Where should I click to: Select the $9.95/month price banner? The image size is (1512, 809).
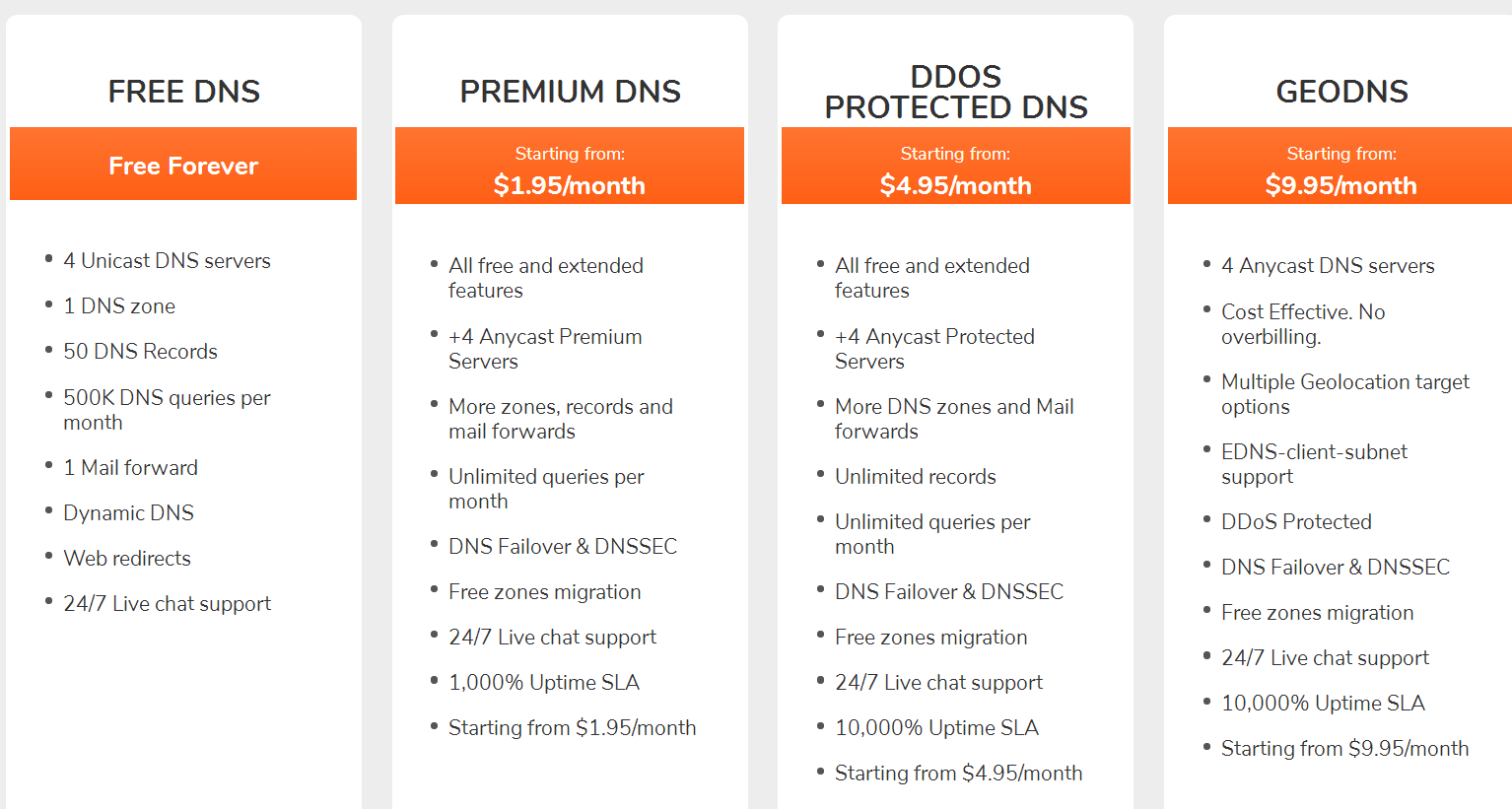(x=1340, y=166)
